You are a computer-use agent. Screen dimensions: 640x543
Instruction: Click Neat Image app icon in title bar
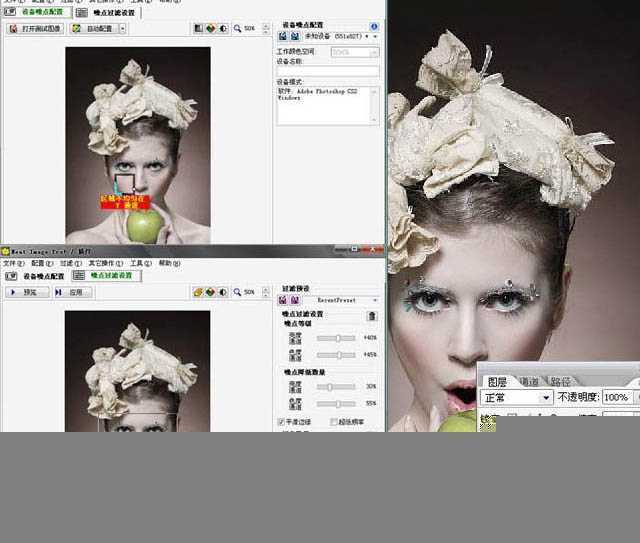(5, 251)
